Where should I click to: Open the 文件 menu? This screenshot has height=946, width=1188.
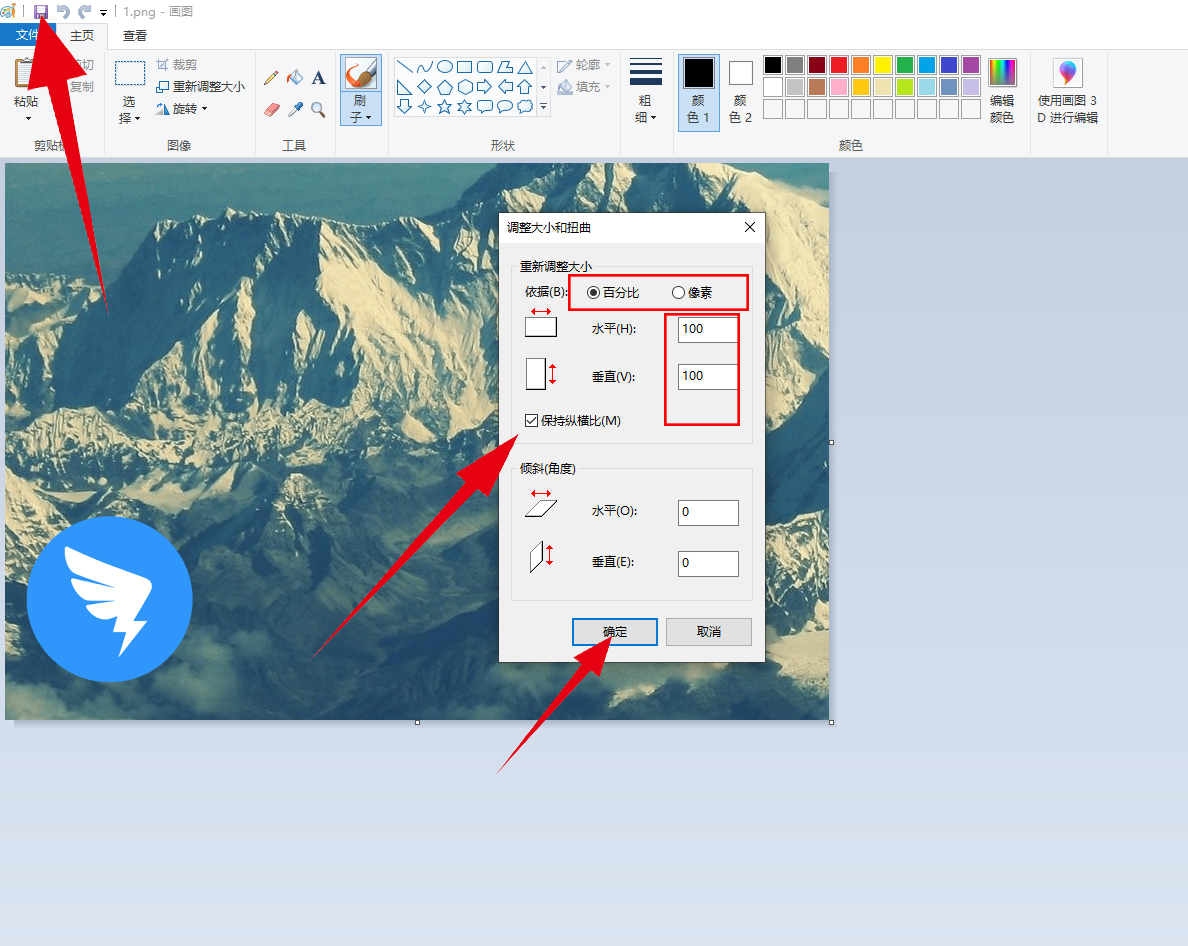(x=27, y=35)
